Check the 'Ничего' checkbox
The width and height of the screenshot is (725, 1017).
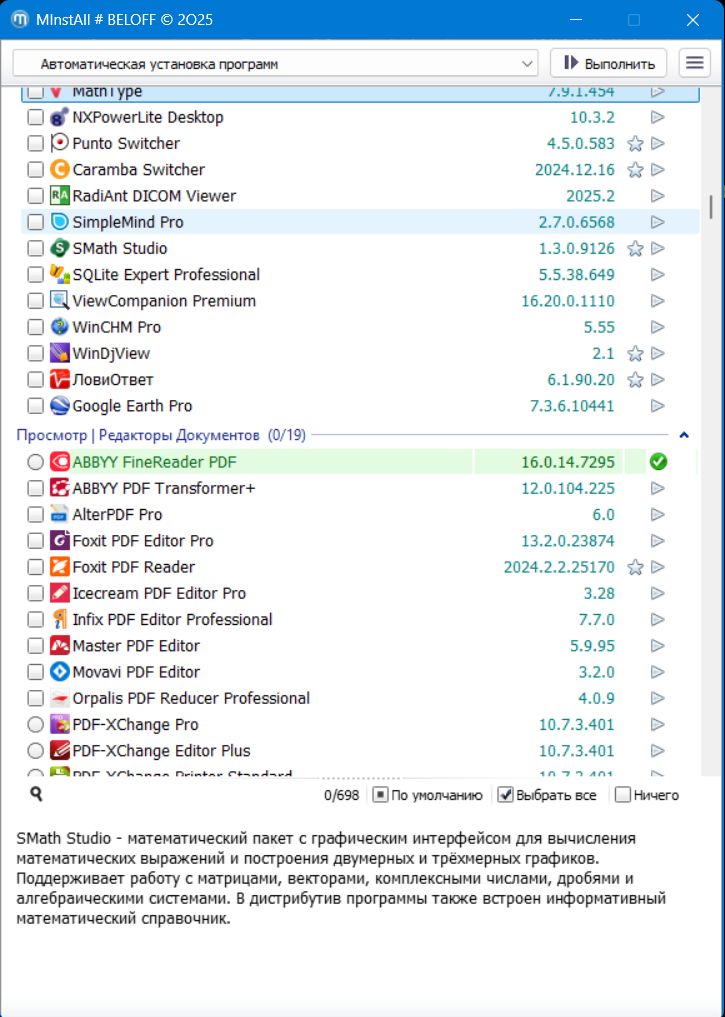click(x=623, y=795)
